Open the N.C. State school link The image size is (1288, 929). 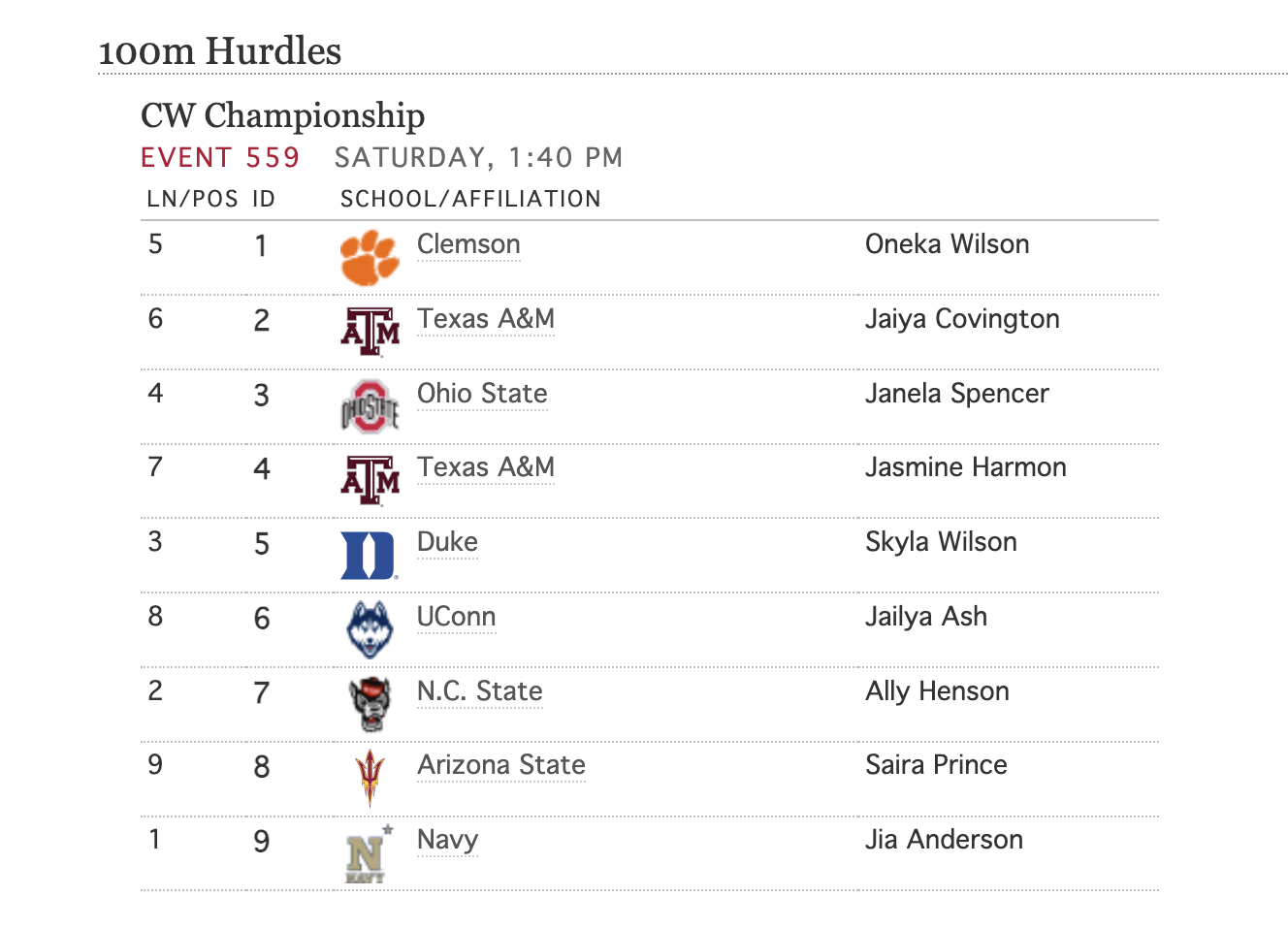479,691
